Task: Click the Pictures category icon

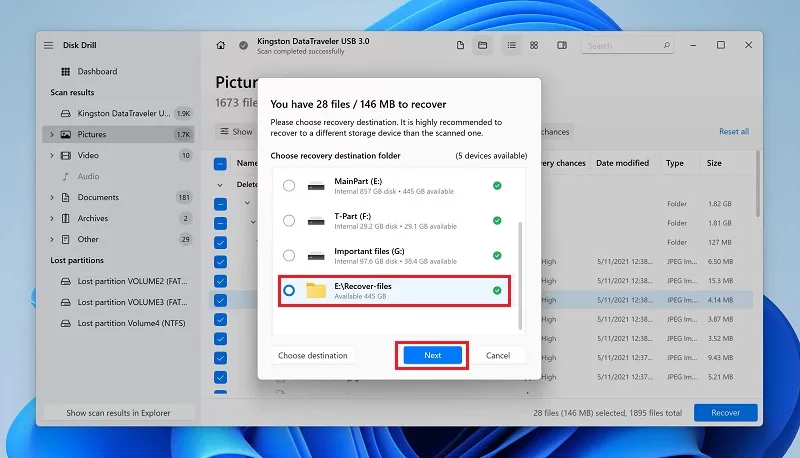Action: tap(65, 134)
